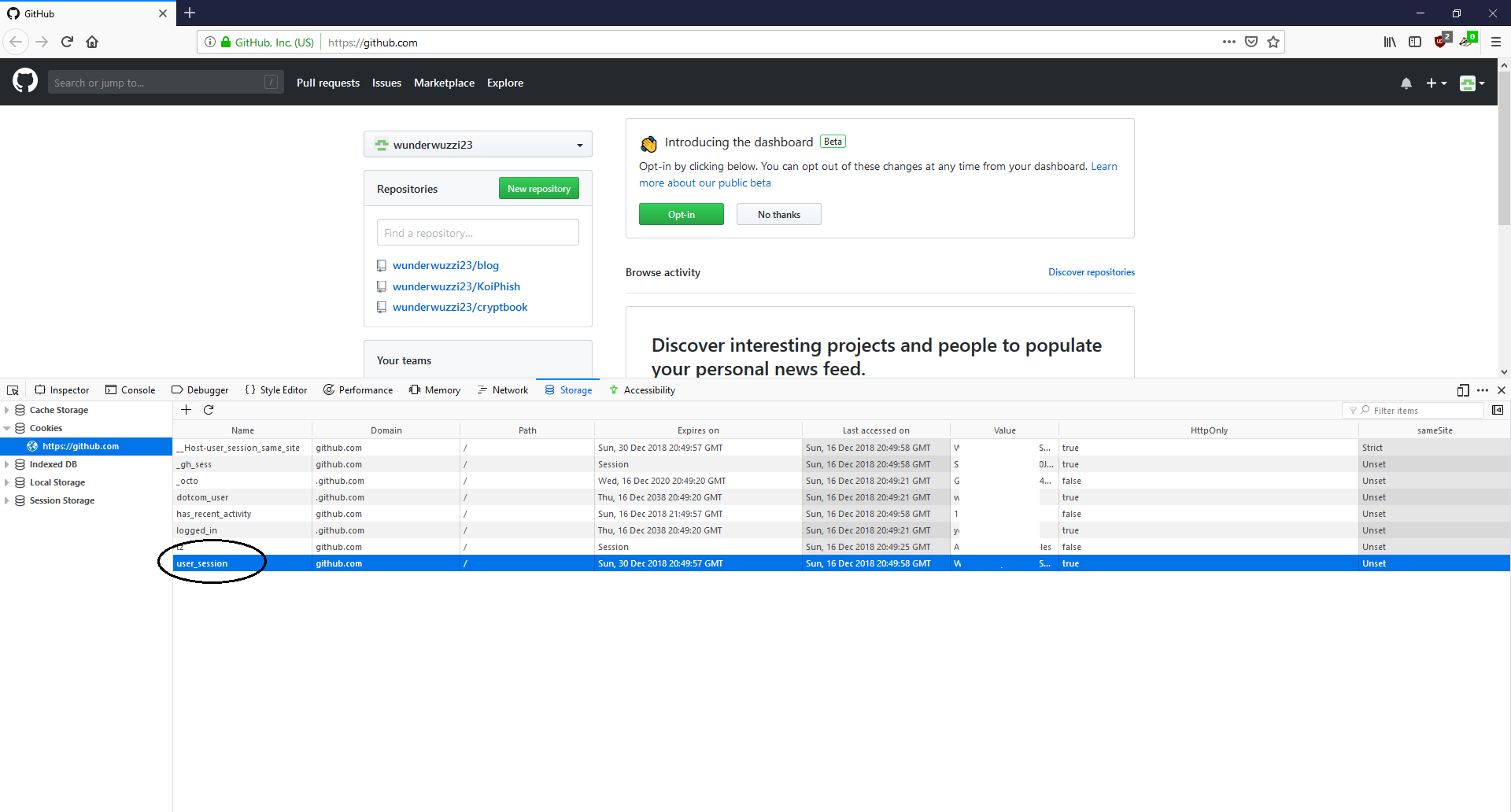Go to GitHub Marketplace
Screen dimensions: 1511x812
click(444, 83)
